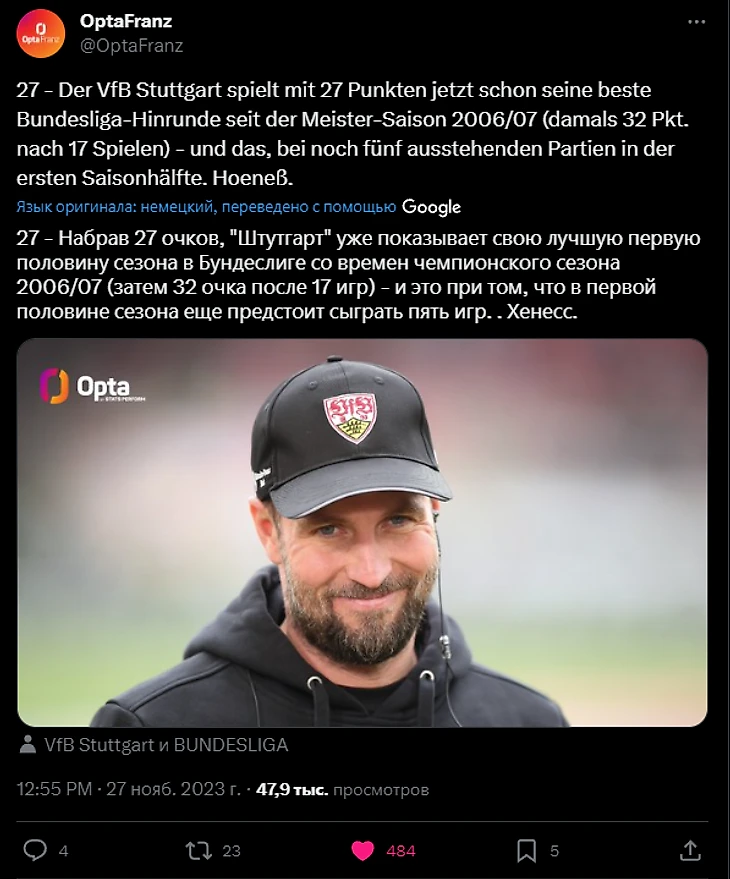Click the Google translation attribution logo

point(431,207)
